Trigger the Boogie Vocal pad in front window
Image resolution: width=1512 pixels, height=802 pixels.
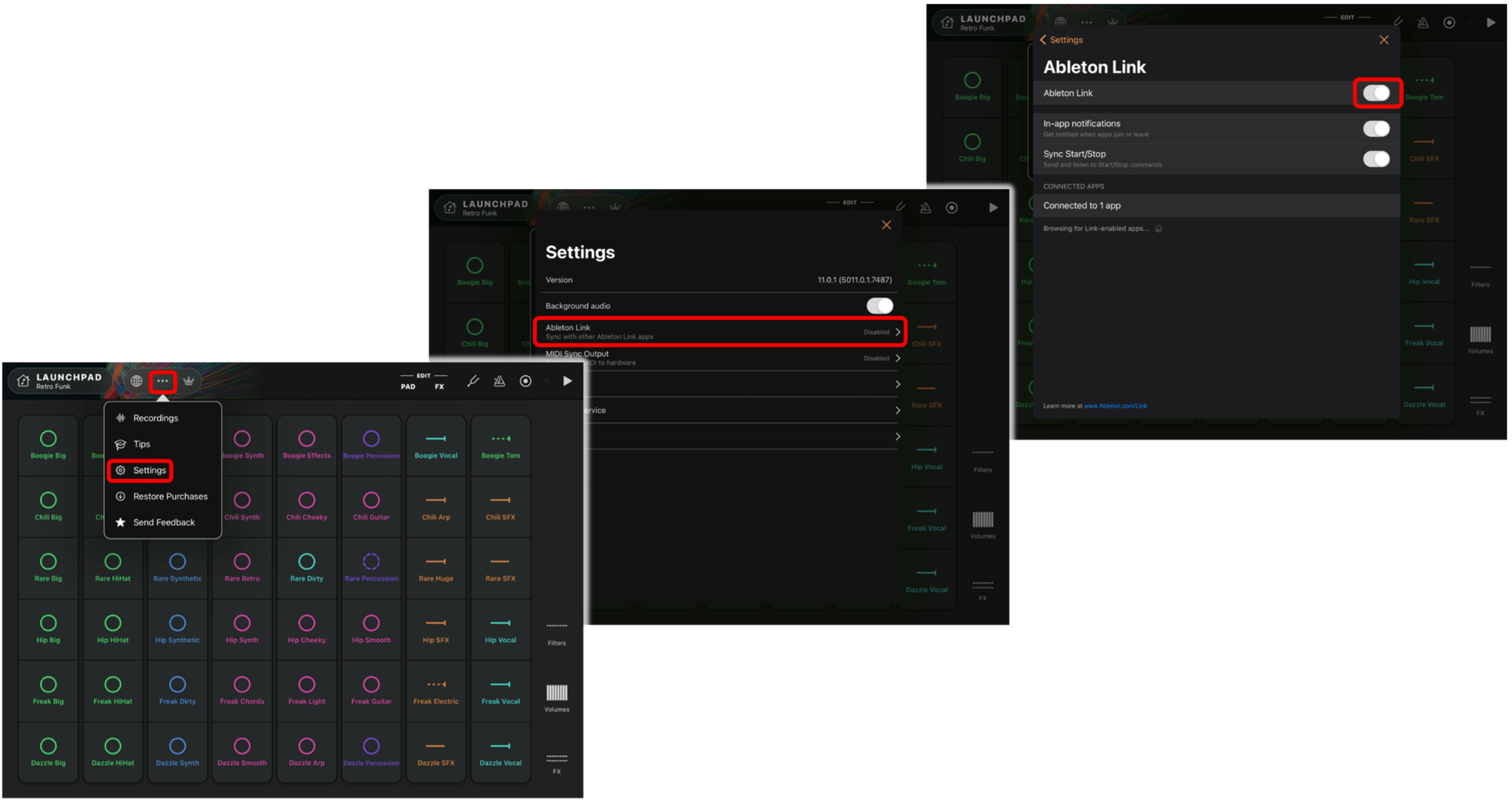[436, 445]
